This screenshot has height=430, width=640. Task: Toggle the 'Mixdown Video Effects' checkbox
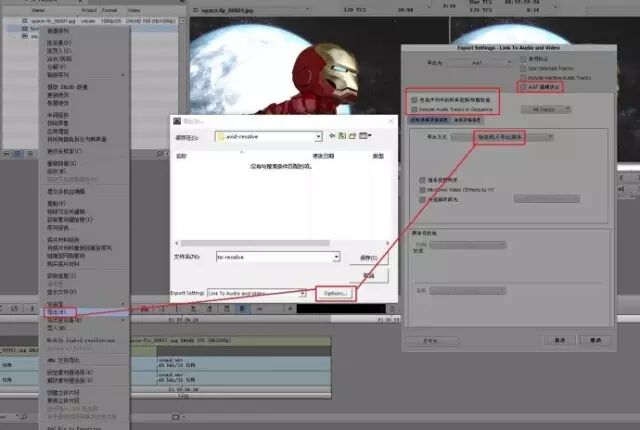[x=422, y=190]
